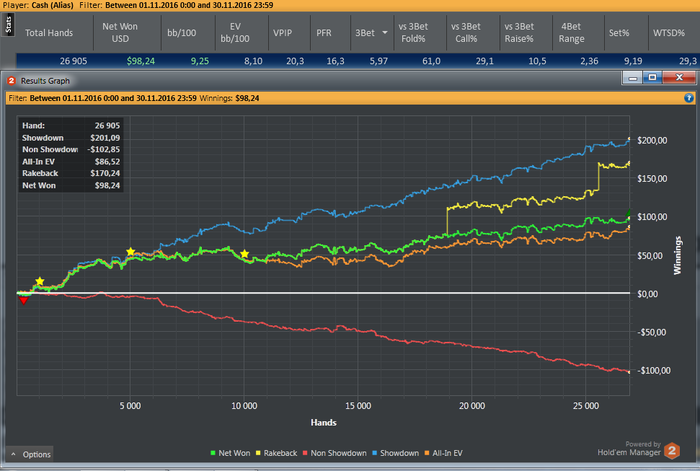Click WTSD% column header
700x471 pixels.
pos(668,33)
